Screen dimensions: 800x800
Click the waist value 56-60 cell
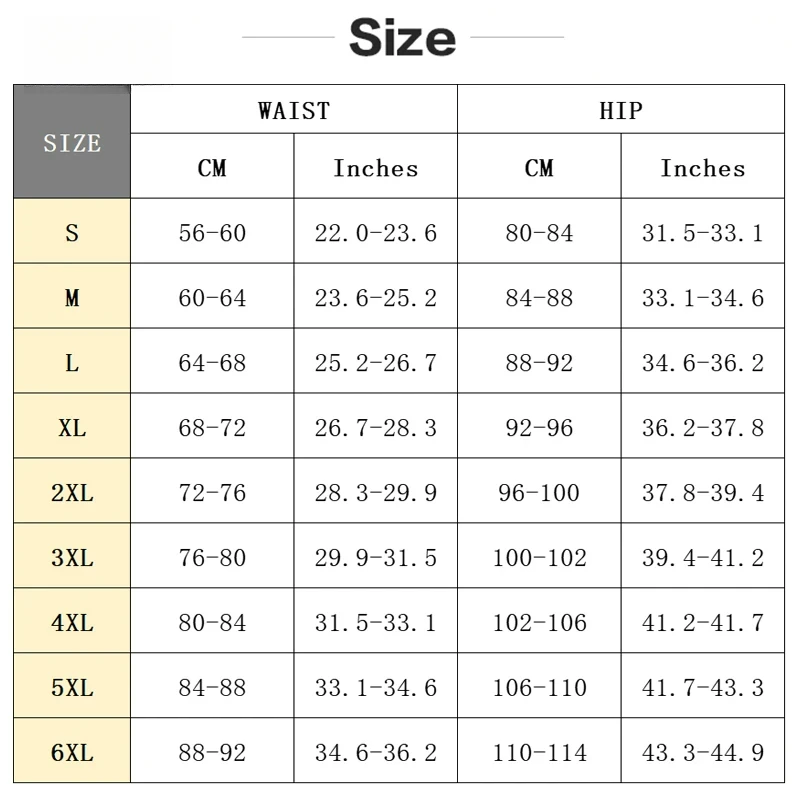pyautogui.click(x=212, y=231)
